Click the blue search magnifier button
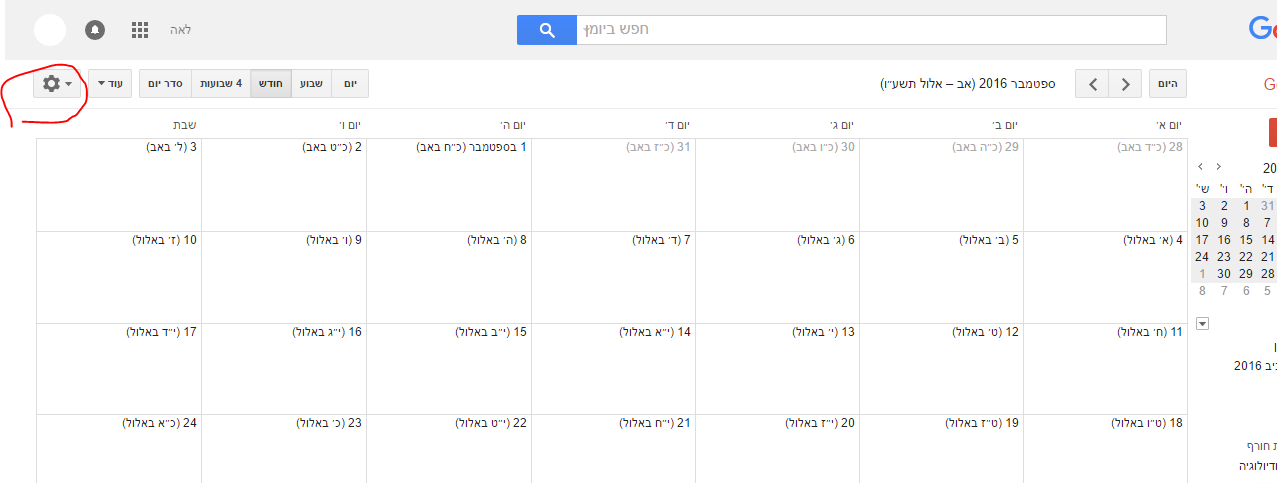The height and width of the screenshot is (483, 1277). pyautogui.click(x=546, y=30)
